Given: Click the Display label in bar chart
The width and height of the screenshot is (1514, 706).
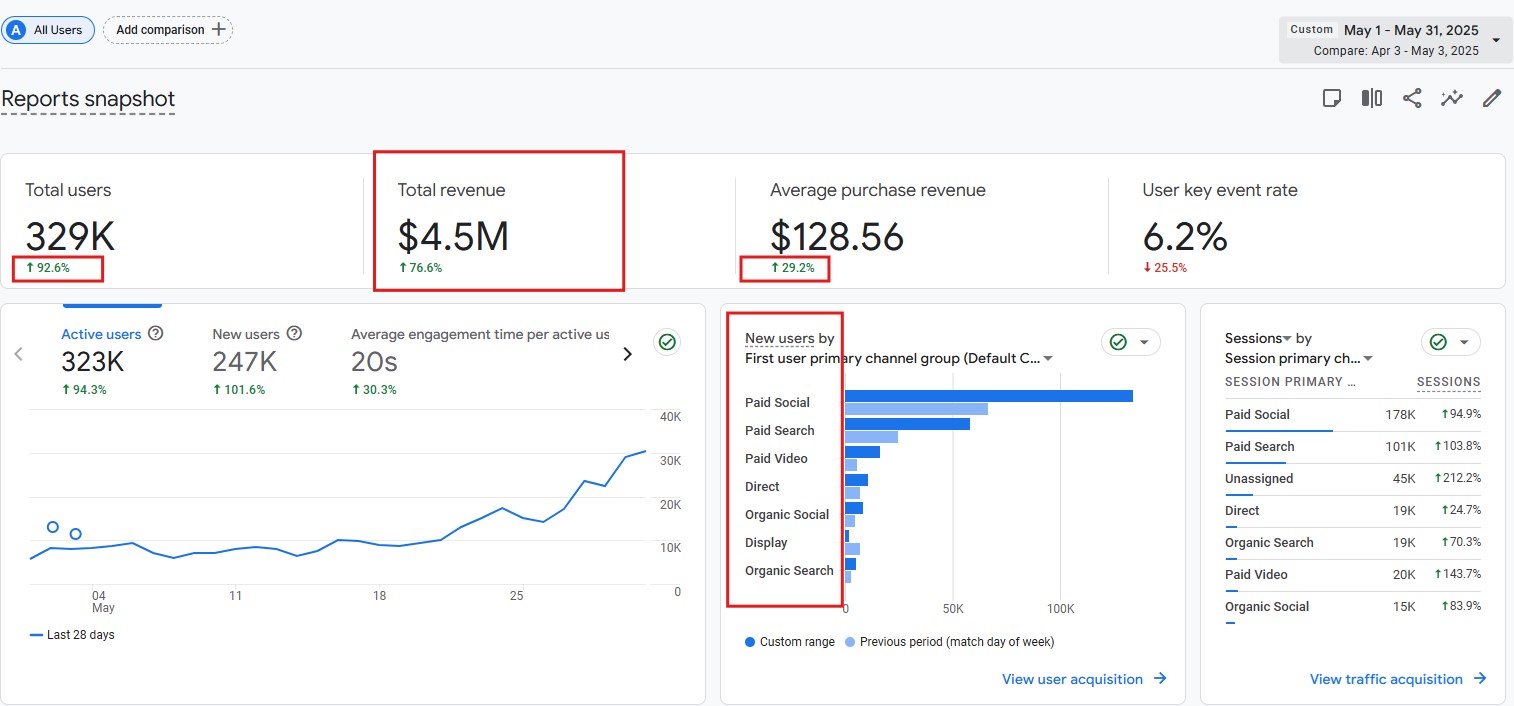Looking at the screenshot, I should coord(766,543).
